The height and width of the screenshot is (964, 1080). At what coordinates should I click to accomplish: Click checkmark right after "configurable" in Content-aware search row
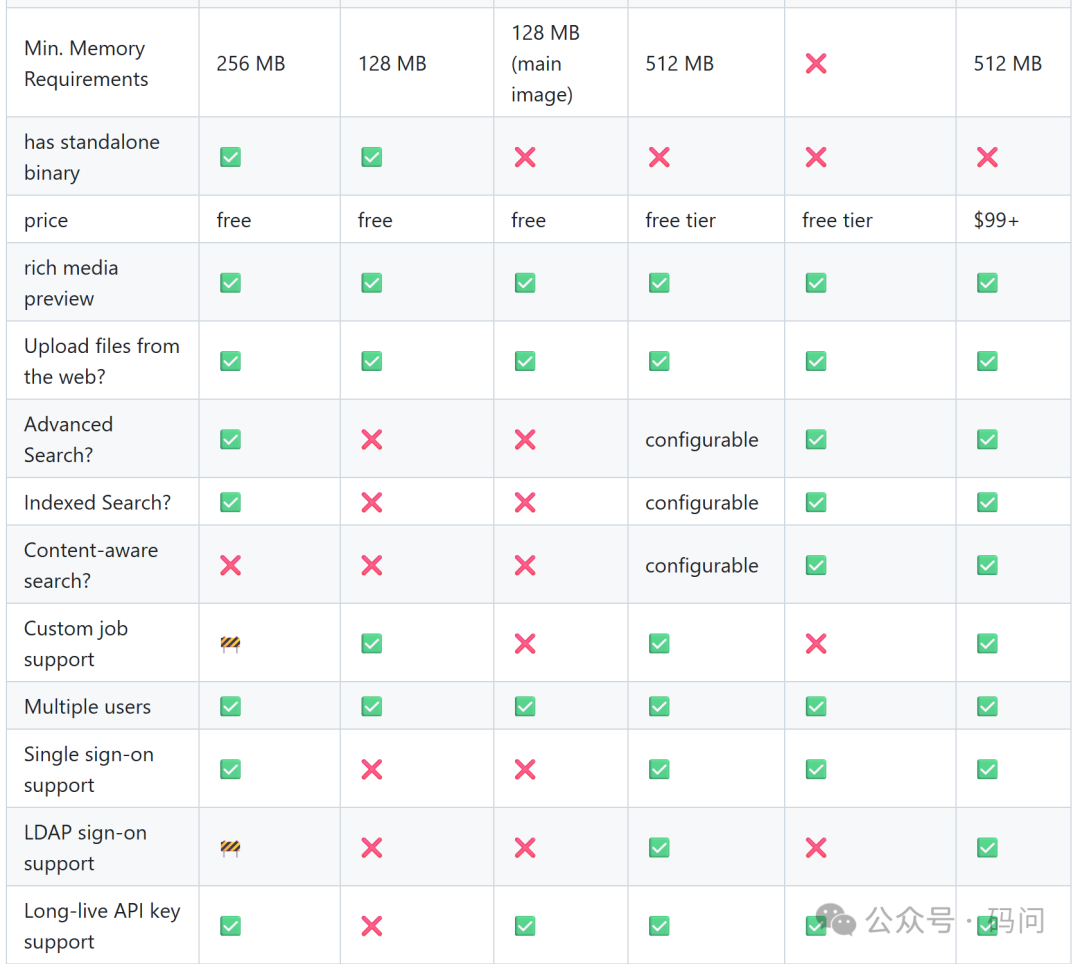click(x=816, y=565)
